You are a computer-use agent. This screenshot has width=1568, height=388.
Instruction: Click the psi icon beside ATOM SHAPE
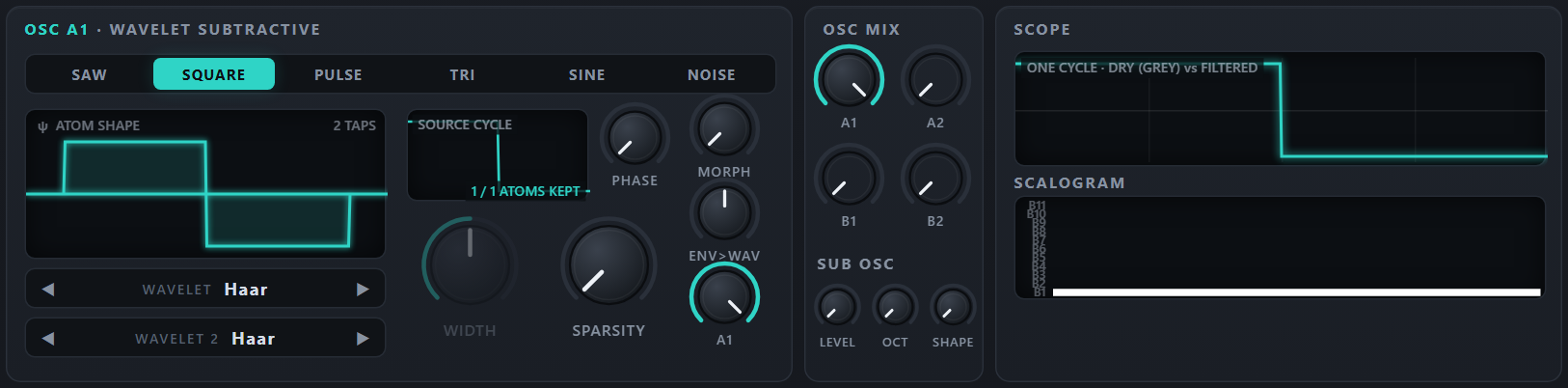(42, 126)
